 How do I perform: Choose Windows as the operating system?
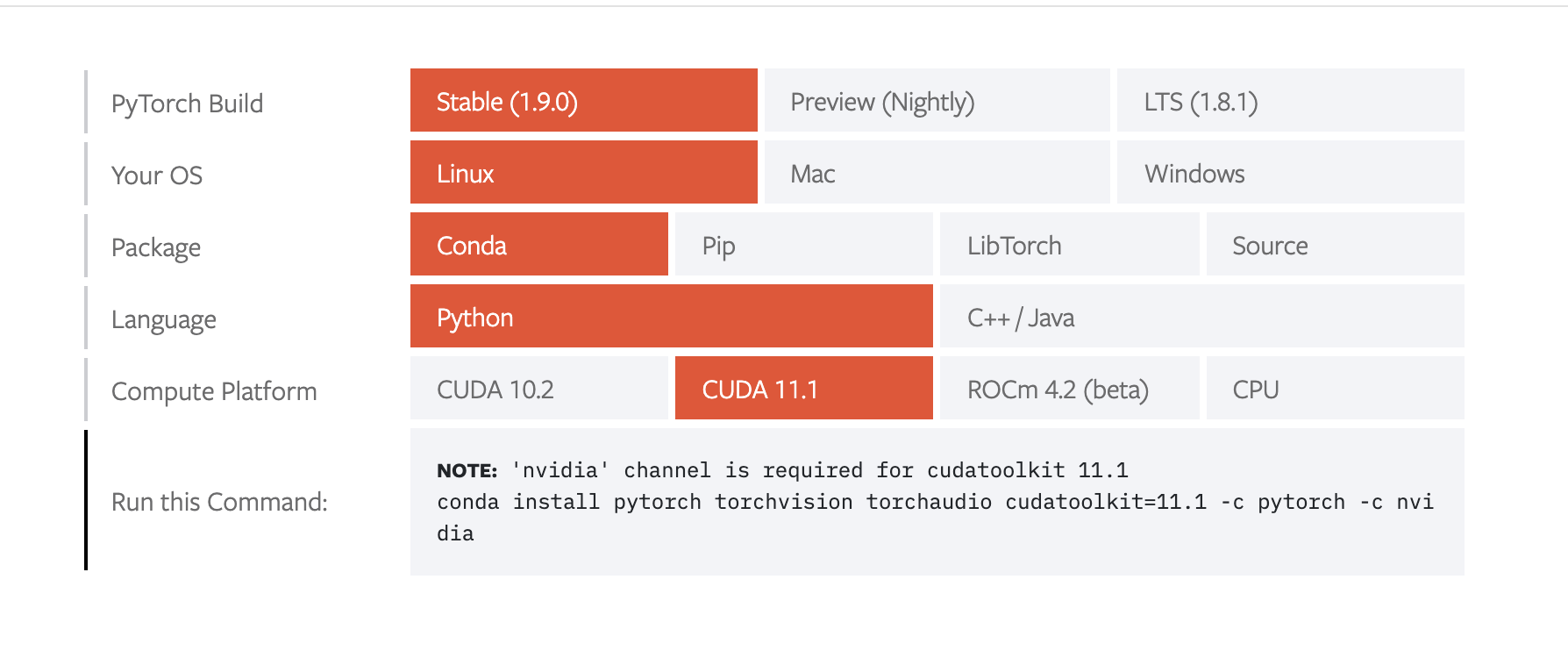(1290, 173)
